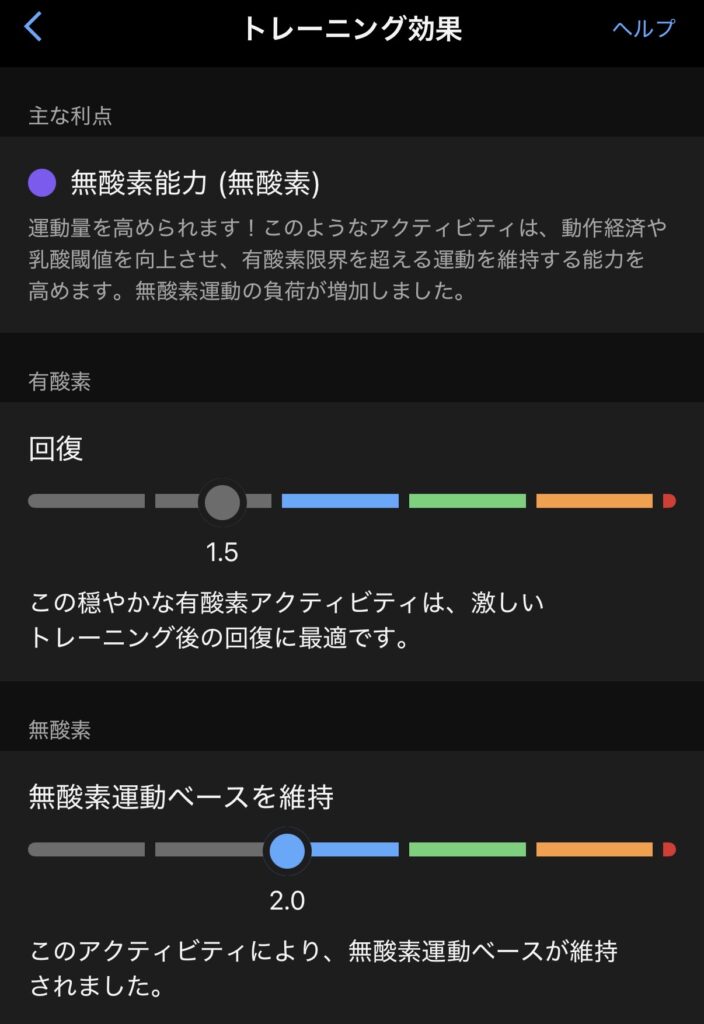Tap the 回復 aerobic heading
This screenshot has width=704, height=1024.
click(x=56, y=449)
